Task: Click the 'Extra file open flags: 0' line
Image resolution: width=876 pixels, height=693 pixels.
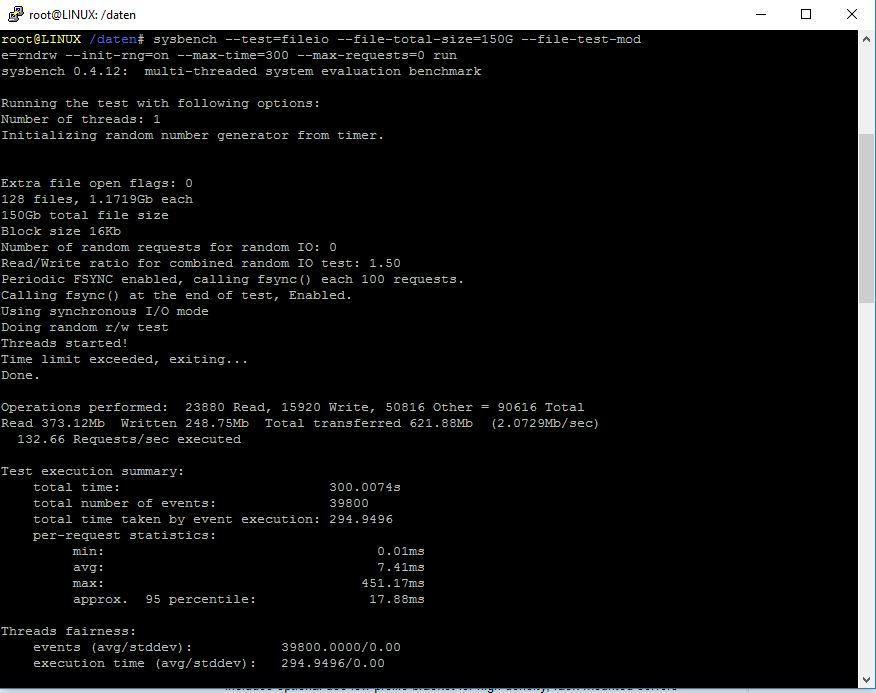Action: 97,183
